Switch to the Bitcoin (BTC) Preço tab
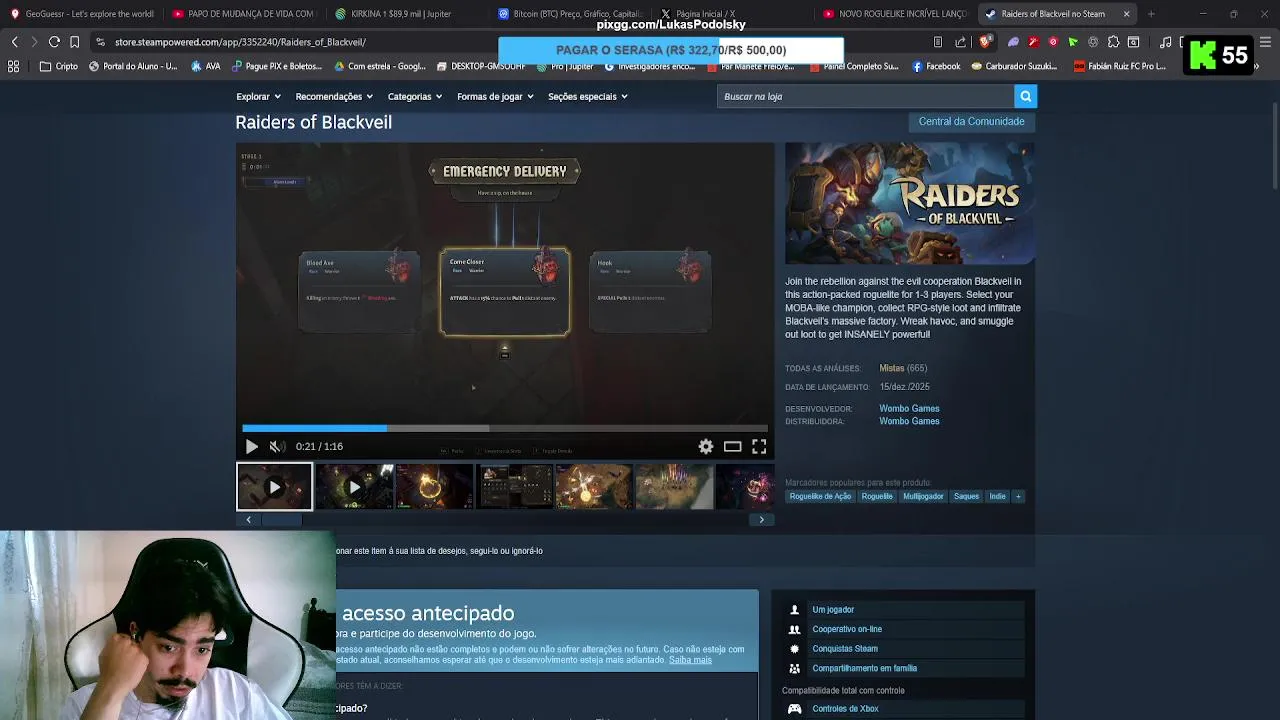Viewport: 1280px width, 720px height. coord(570,14)
